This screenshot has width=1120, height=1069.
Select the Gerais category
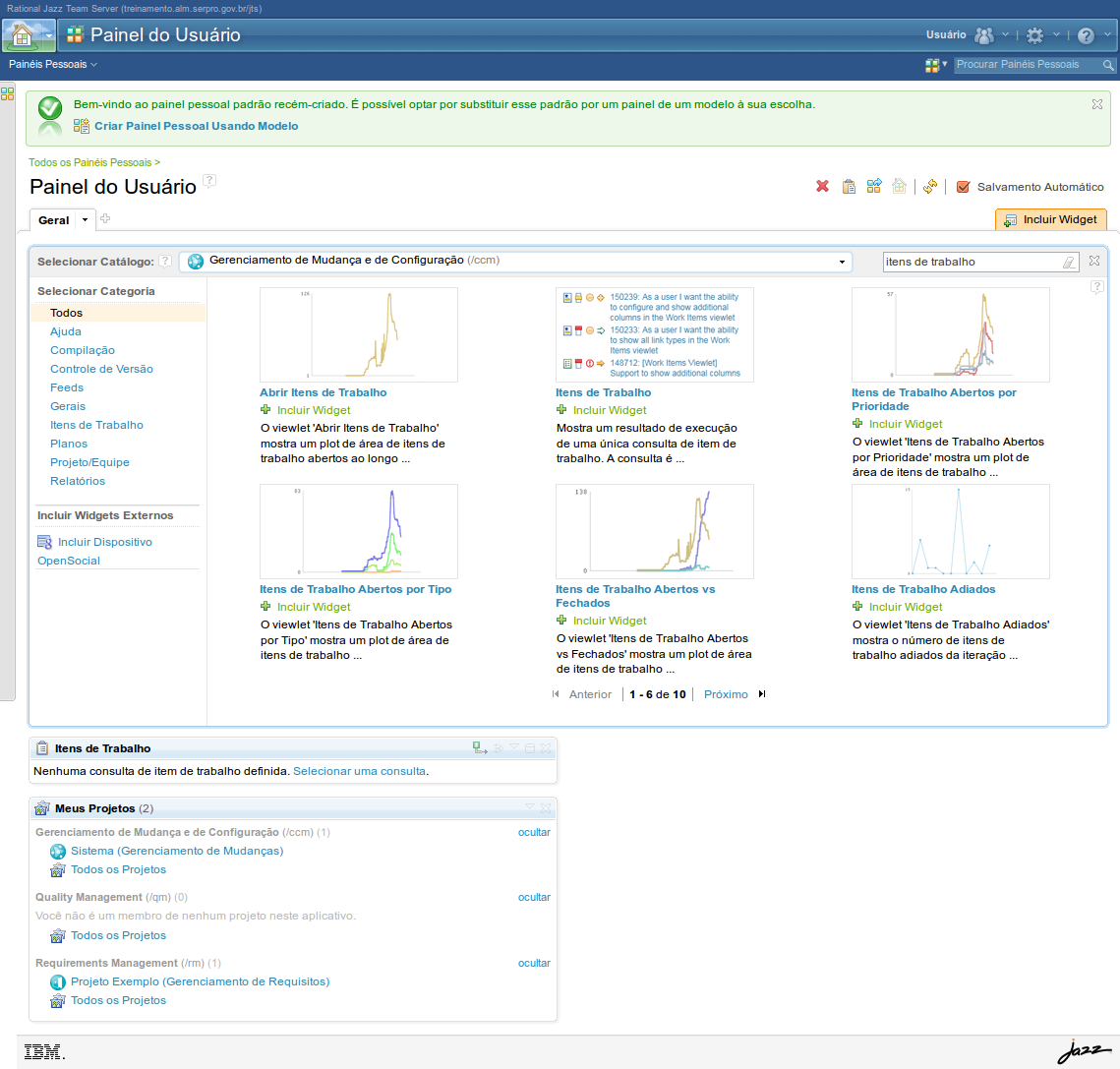[x=68, y=406]
